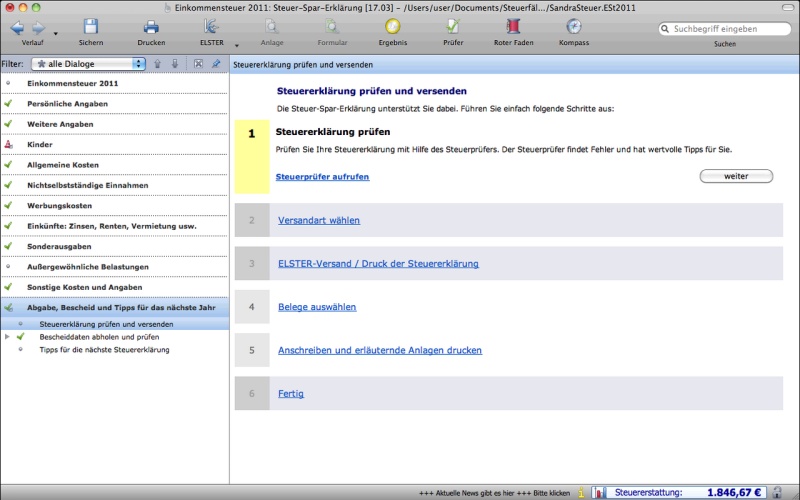Click the pin icon in filter bar
This screenshot has width=800, height=500.
point(216,64)
